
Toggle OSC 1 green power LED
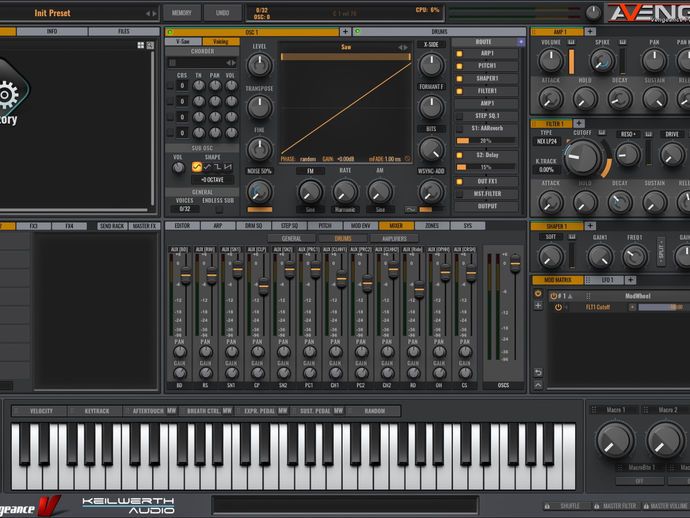(170, 32)
